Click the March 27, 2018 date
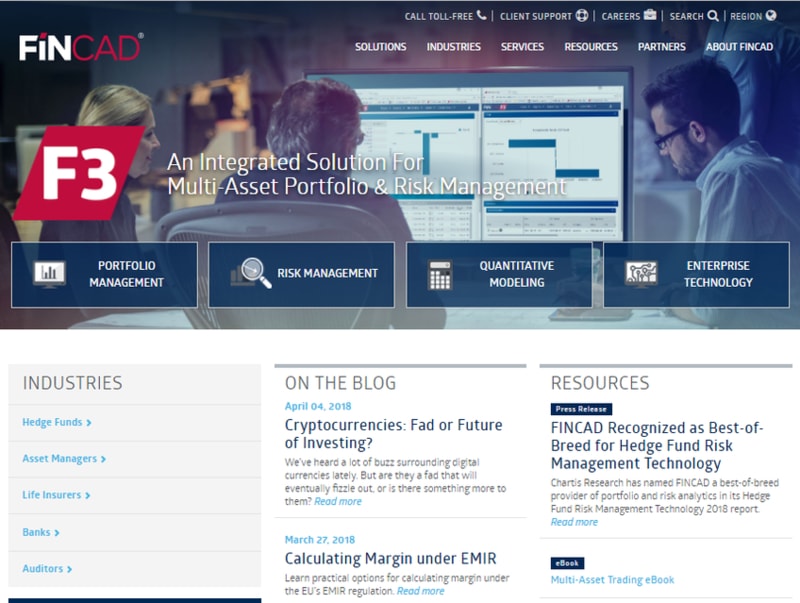 [x=319, y=540]
